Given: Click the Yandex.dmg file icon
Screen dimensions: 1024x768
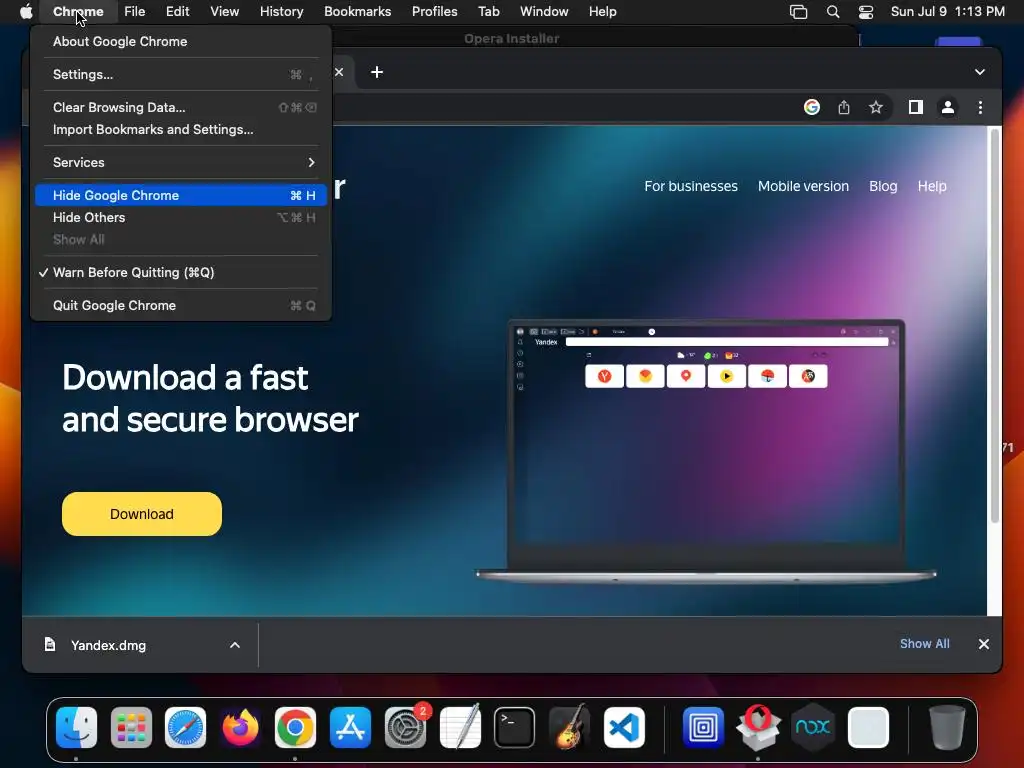Looking at the screenshot, I should pos(50,645).
